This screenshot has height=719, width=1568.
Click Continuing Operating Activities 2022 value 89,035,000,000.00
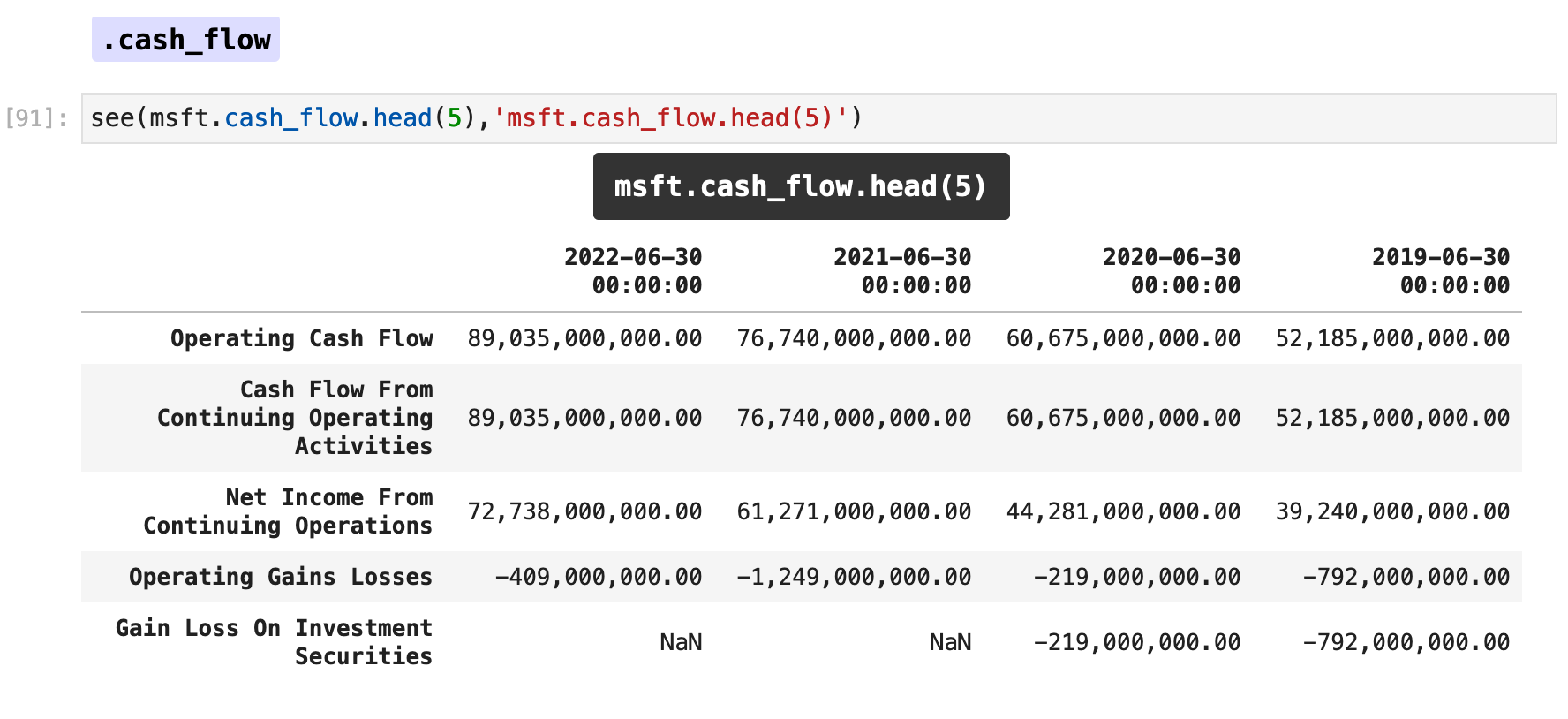(x=584, y=418)
